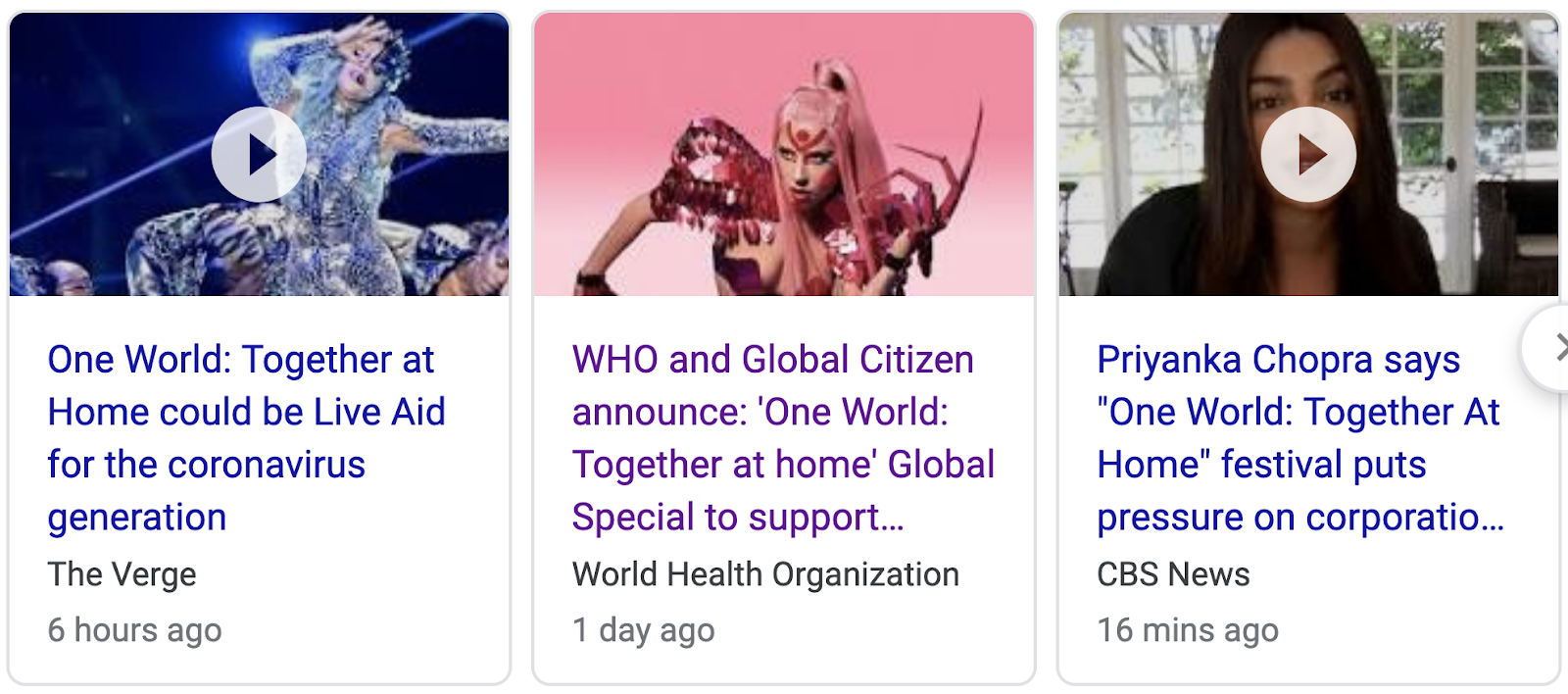The height and width of the screenshot is (694, 1568).
Task: Click 'Home" festival puts' headline line
Action: coord(1261,465)
